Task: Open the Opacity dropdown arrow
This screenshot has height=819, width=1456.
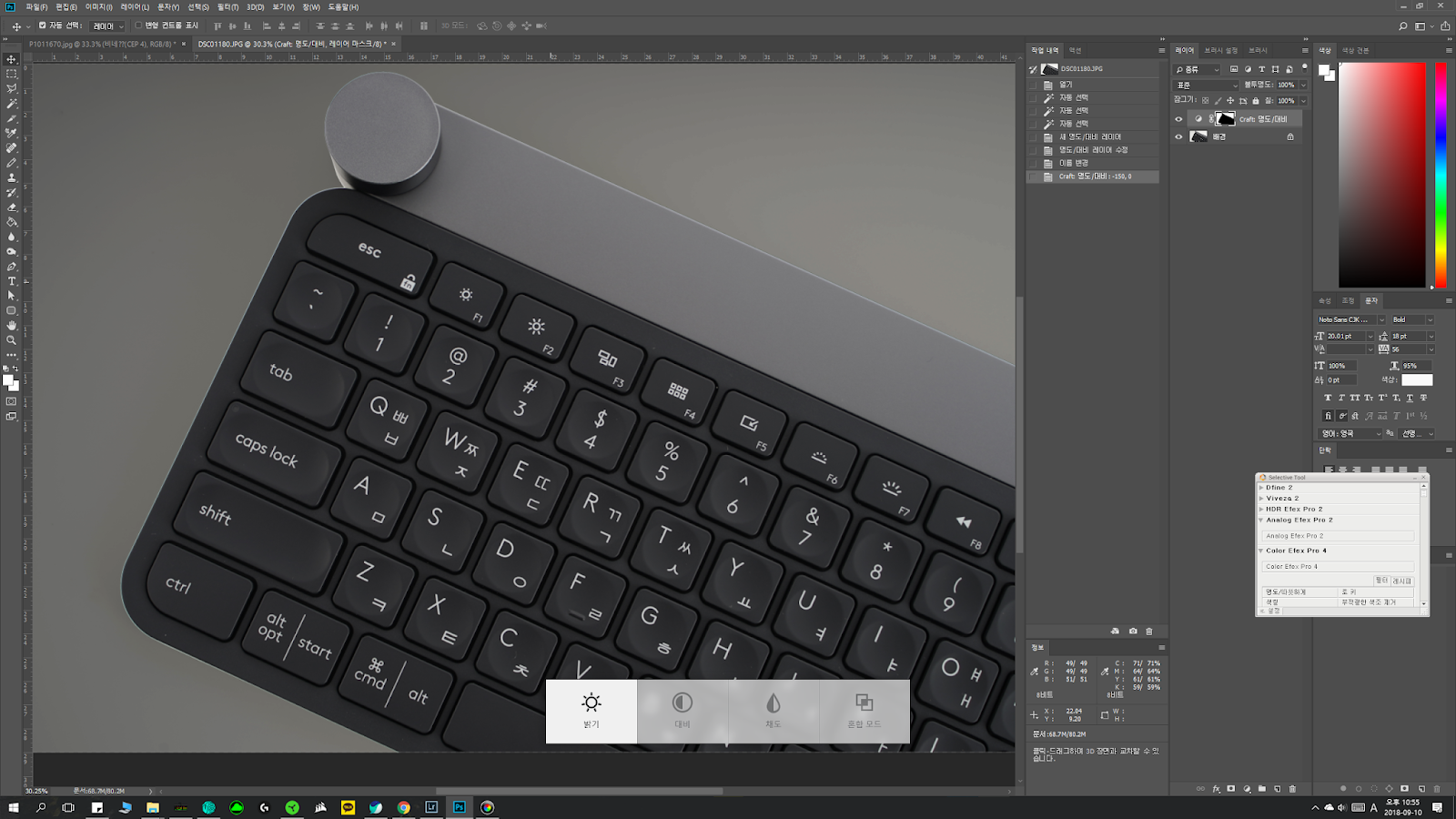Action: pyautogui.click(x=1303, y=86)
